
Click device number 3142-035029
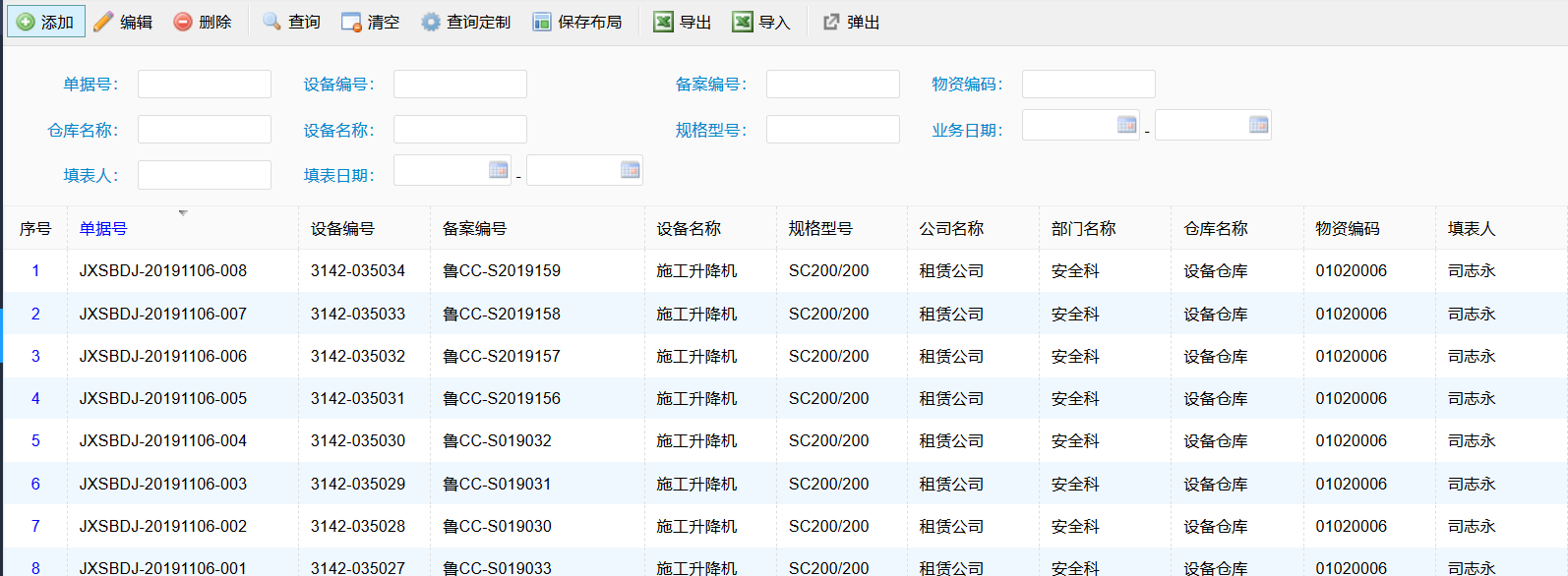[358, 484]
